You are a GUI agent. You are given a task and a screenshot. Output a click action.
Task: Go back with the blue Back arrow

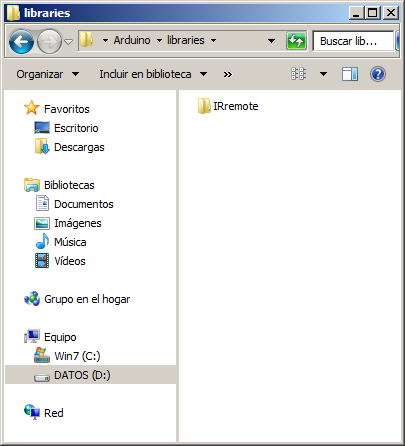(x=21, y=42)
